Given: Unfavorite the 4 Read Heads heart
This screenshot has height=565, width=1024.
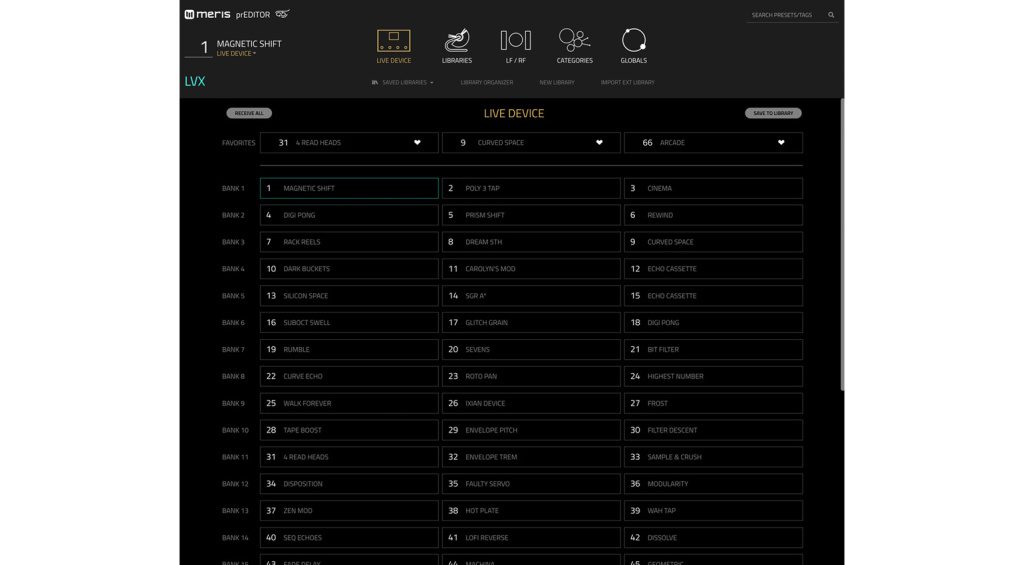Looking at the screenshot, I should point(417,142).
